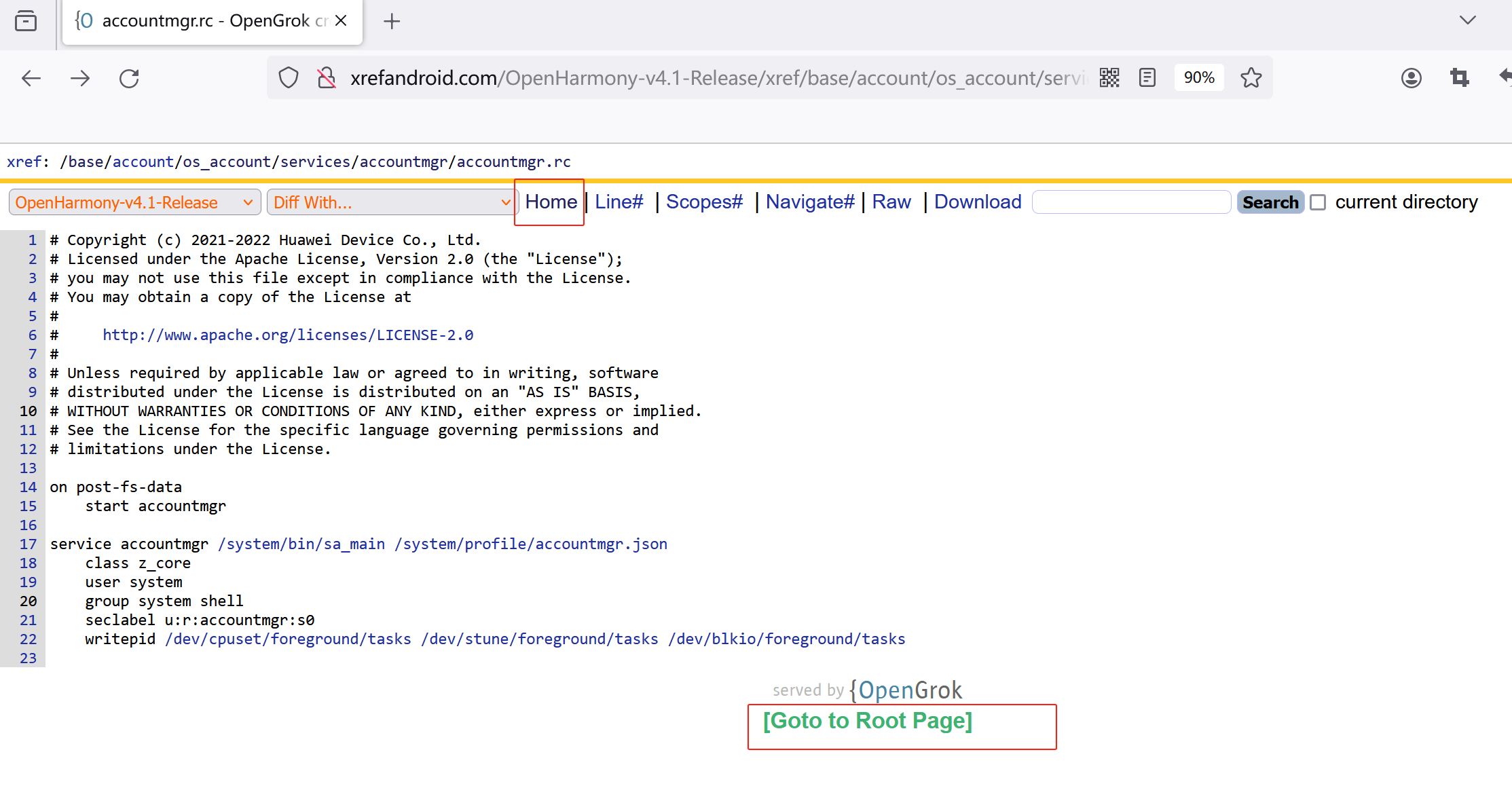Toggle reader view

coord(1147,78)
